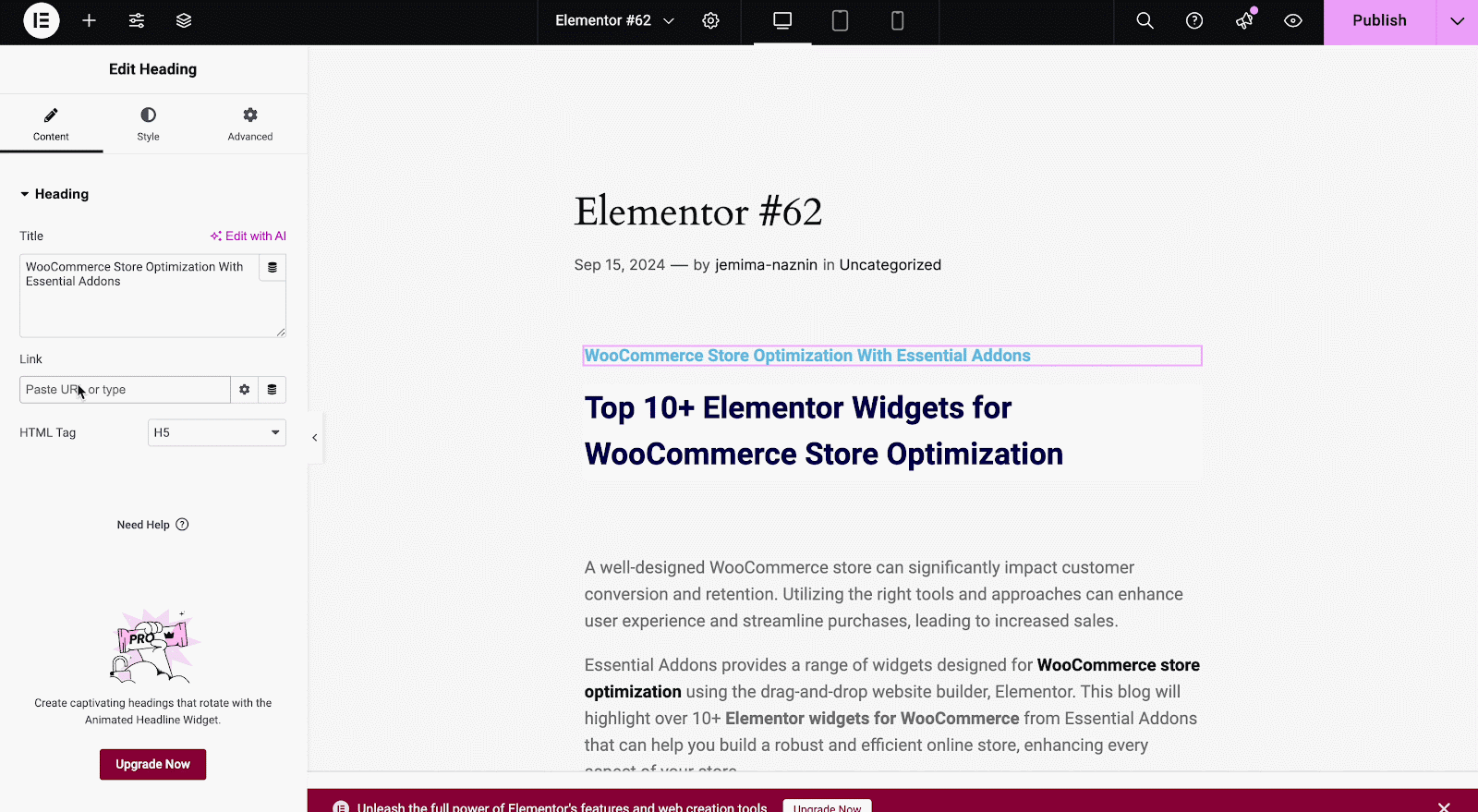
Task: Click the Link URL input field
Action: [125, 390]
